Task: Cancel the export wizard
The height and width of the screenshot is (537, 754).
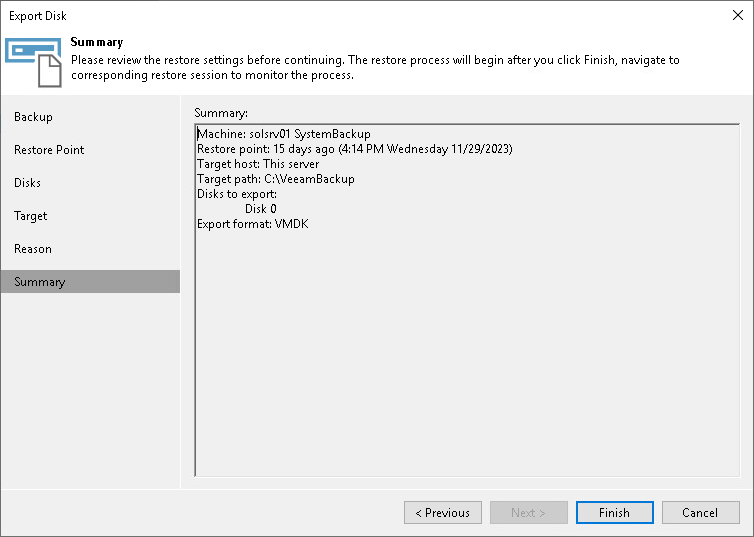Action: [x=701, y=512]
